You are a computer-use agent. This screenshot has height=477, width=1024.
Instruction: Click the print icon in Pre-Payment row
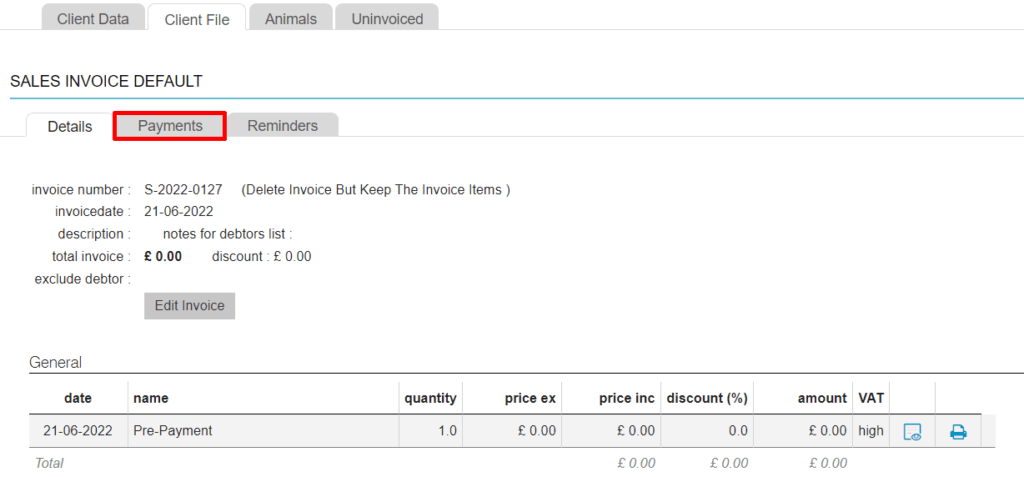coord(958,432)
